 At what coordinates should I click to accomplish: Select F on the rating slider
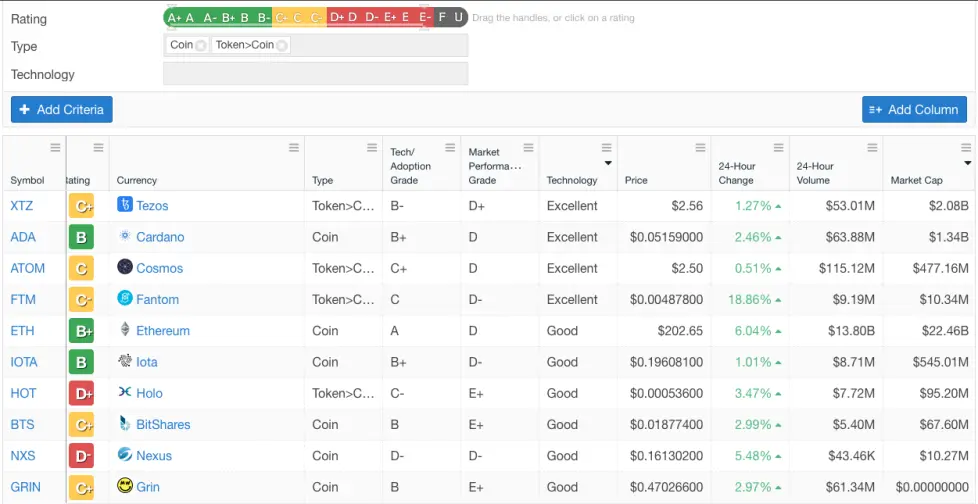[442, 17]
